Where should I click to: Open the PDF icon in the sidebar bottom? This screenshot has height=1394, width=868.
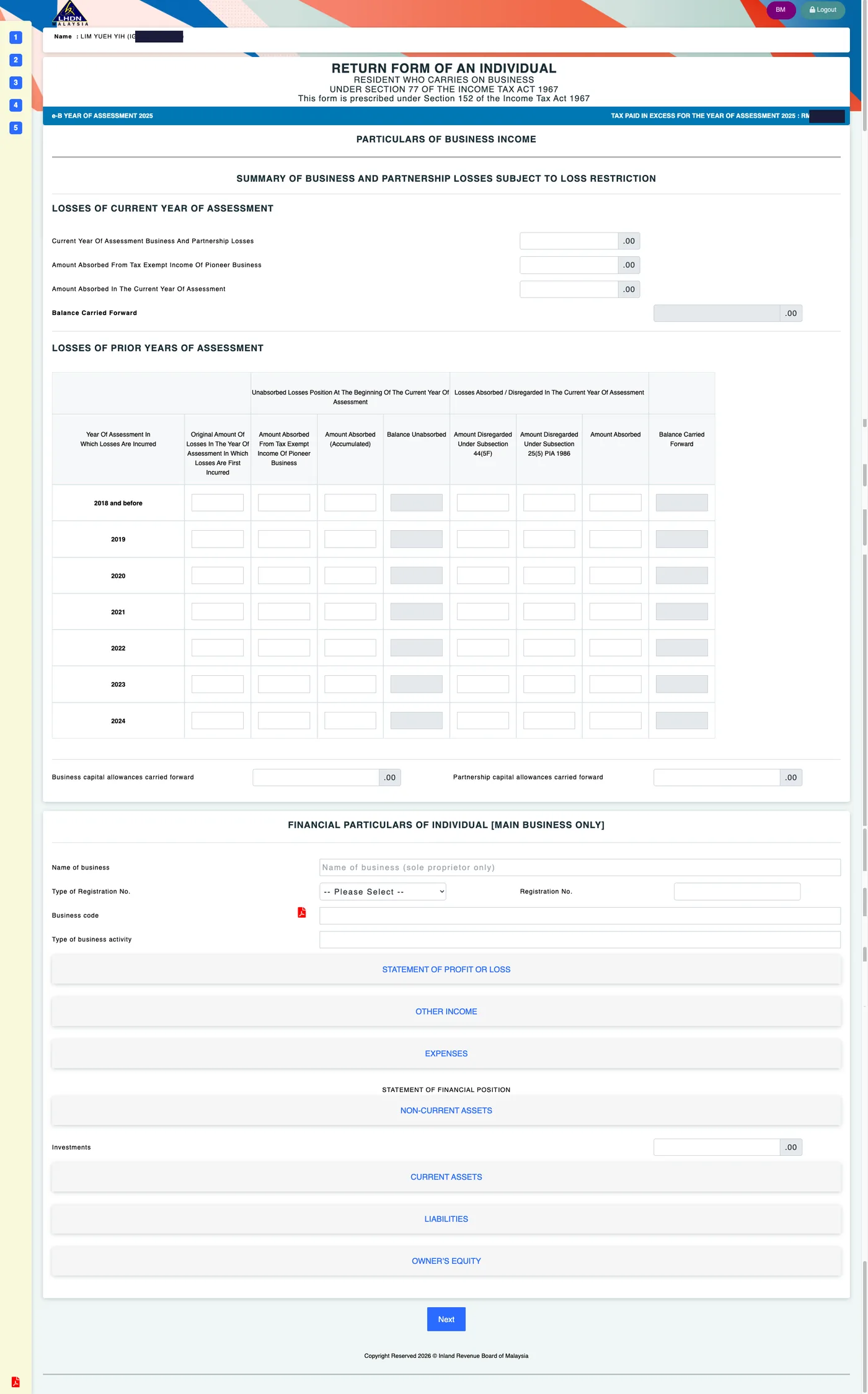(15, 1382)
